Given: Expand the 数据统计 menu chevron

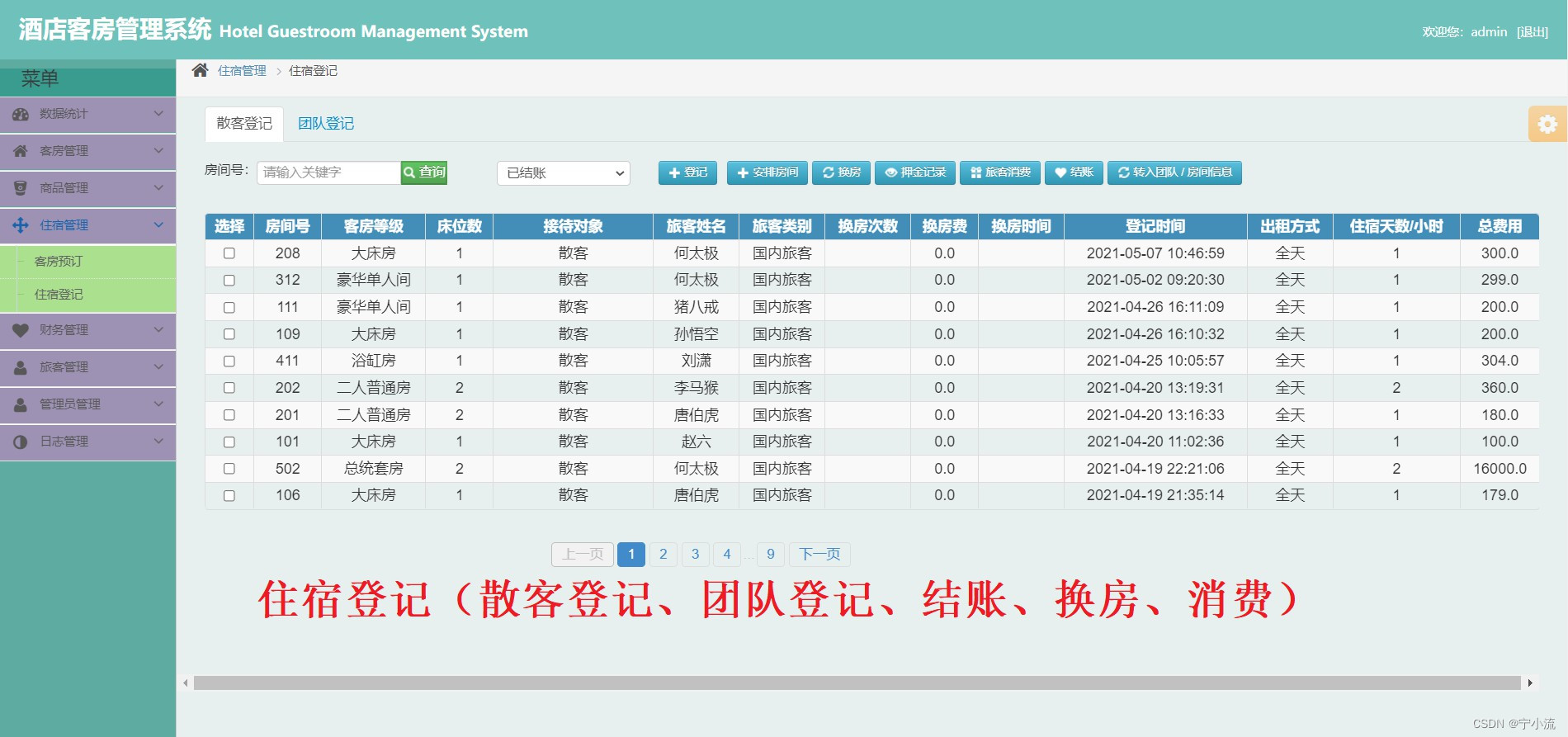Looking at the screenshot, I should 158,114.
